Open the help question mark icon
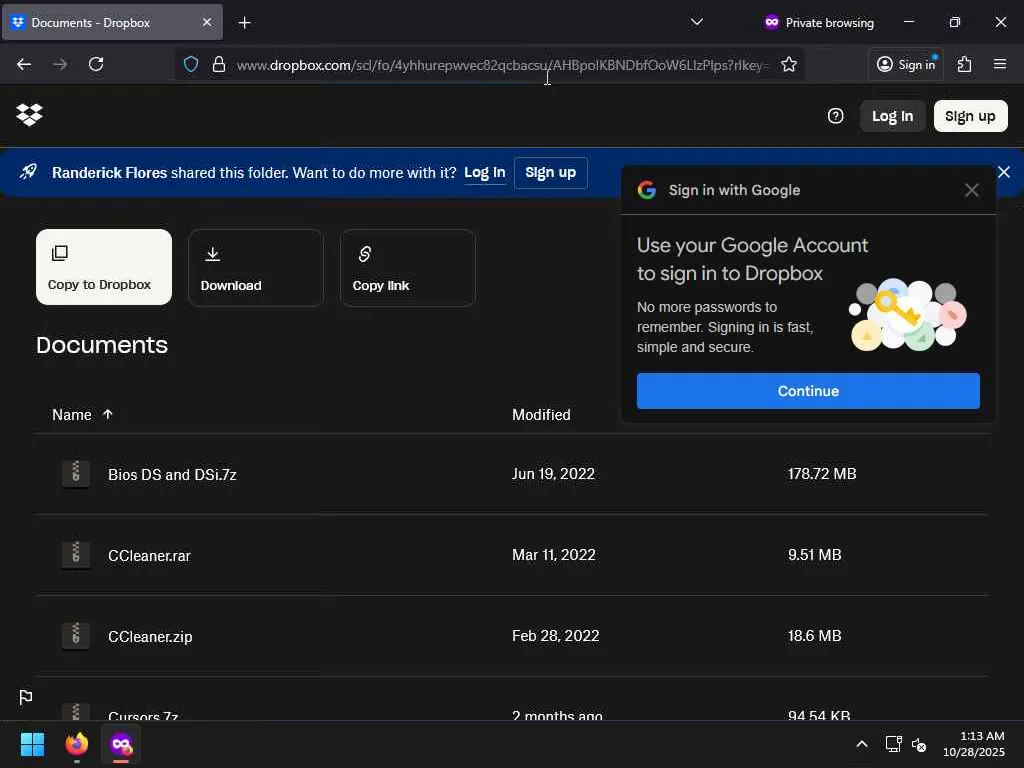This screenshot has height=768, width=1024. tap(835, 116)
